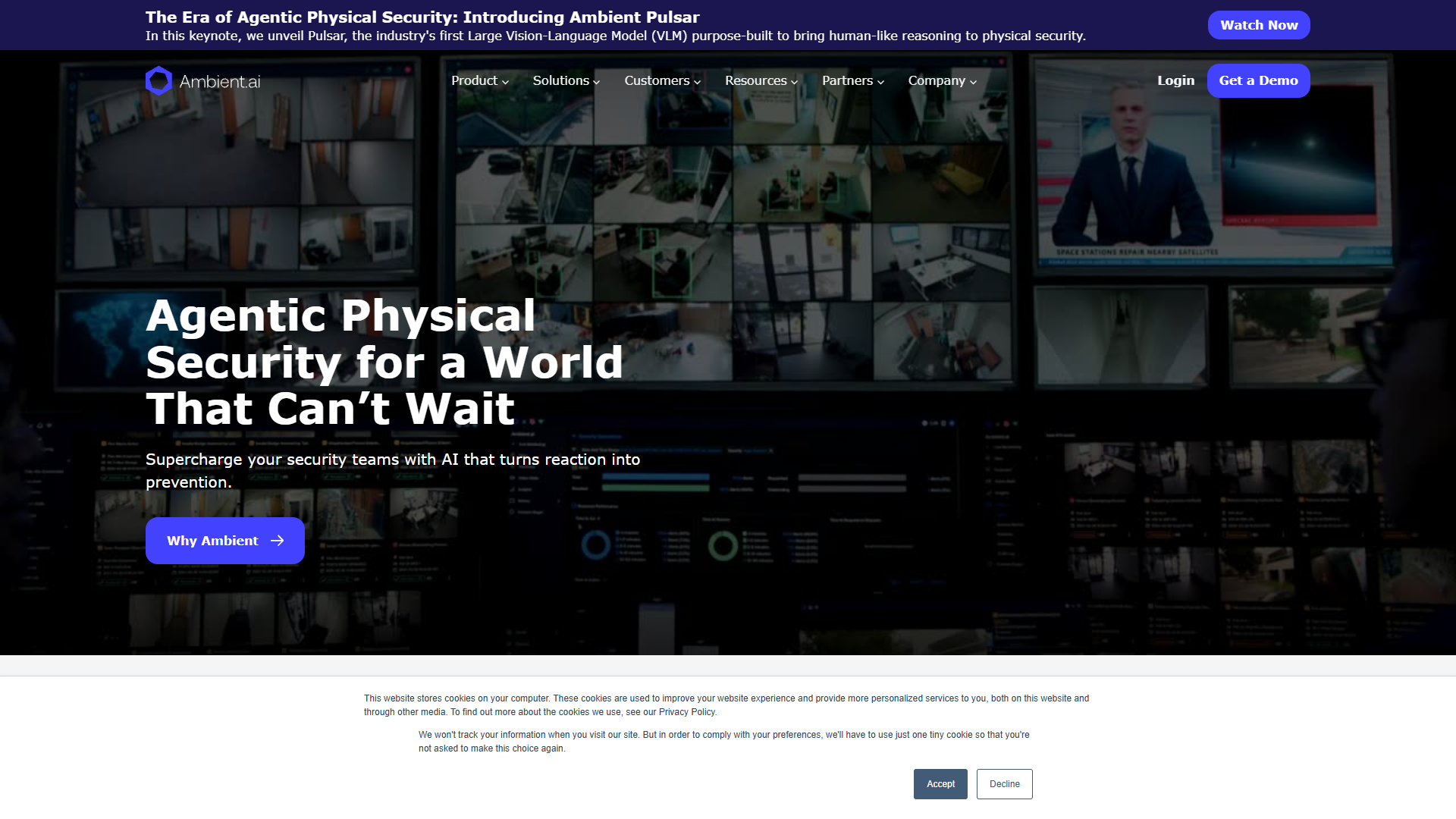Click the chevron icon beside Company
Viewport: 1456px width, 819px height.
pos(973,82)
